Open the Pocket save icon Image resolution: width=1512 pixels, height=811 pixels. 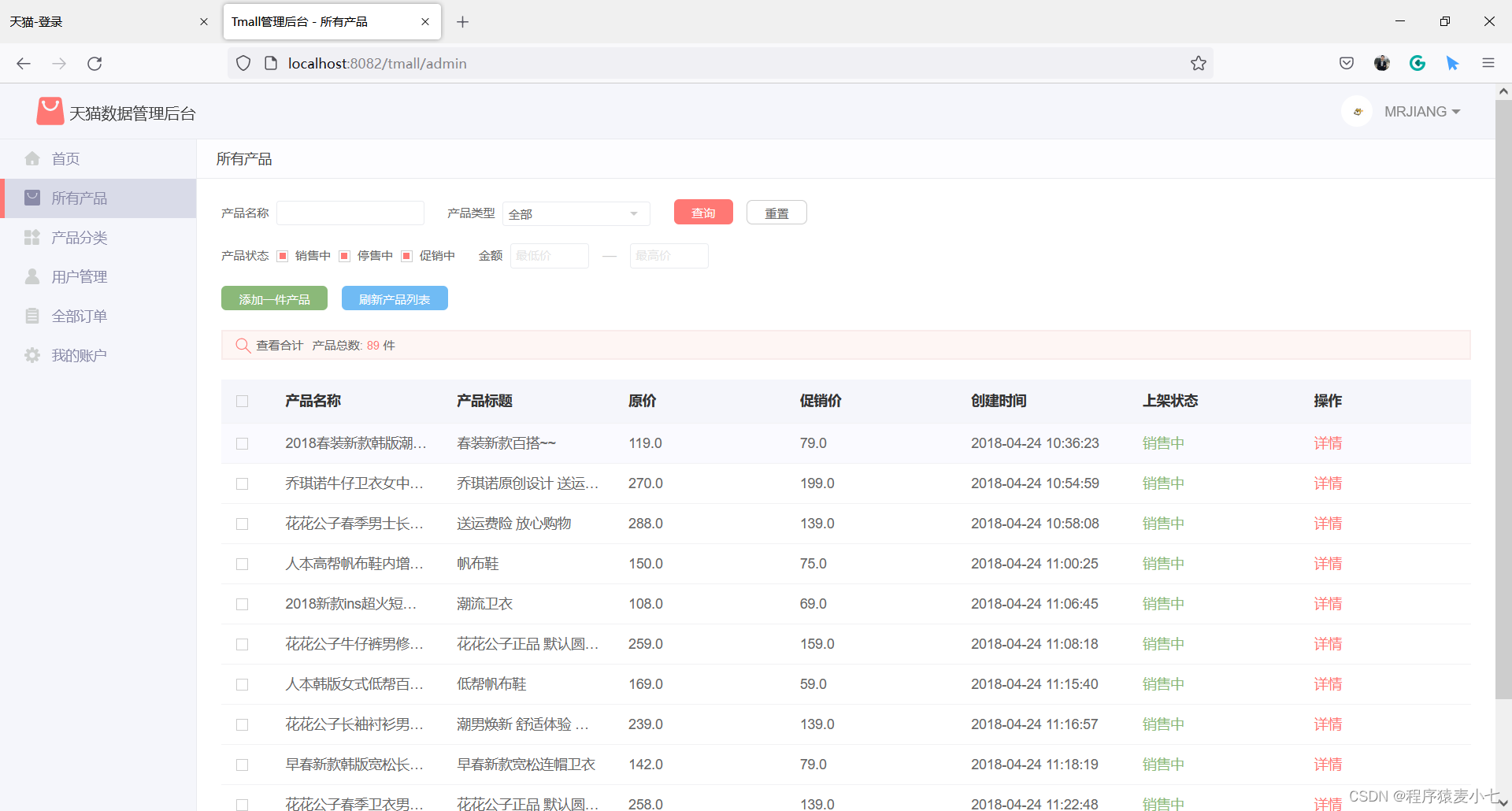point(1347,63)
